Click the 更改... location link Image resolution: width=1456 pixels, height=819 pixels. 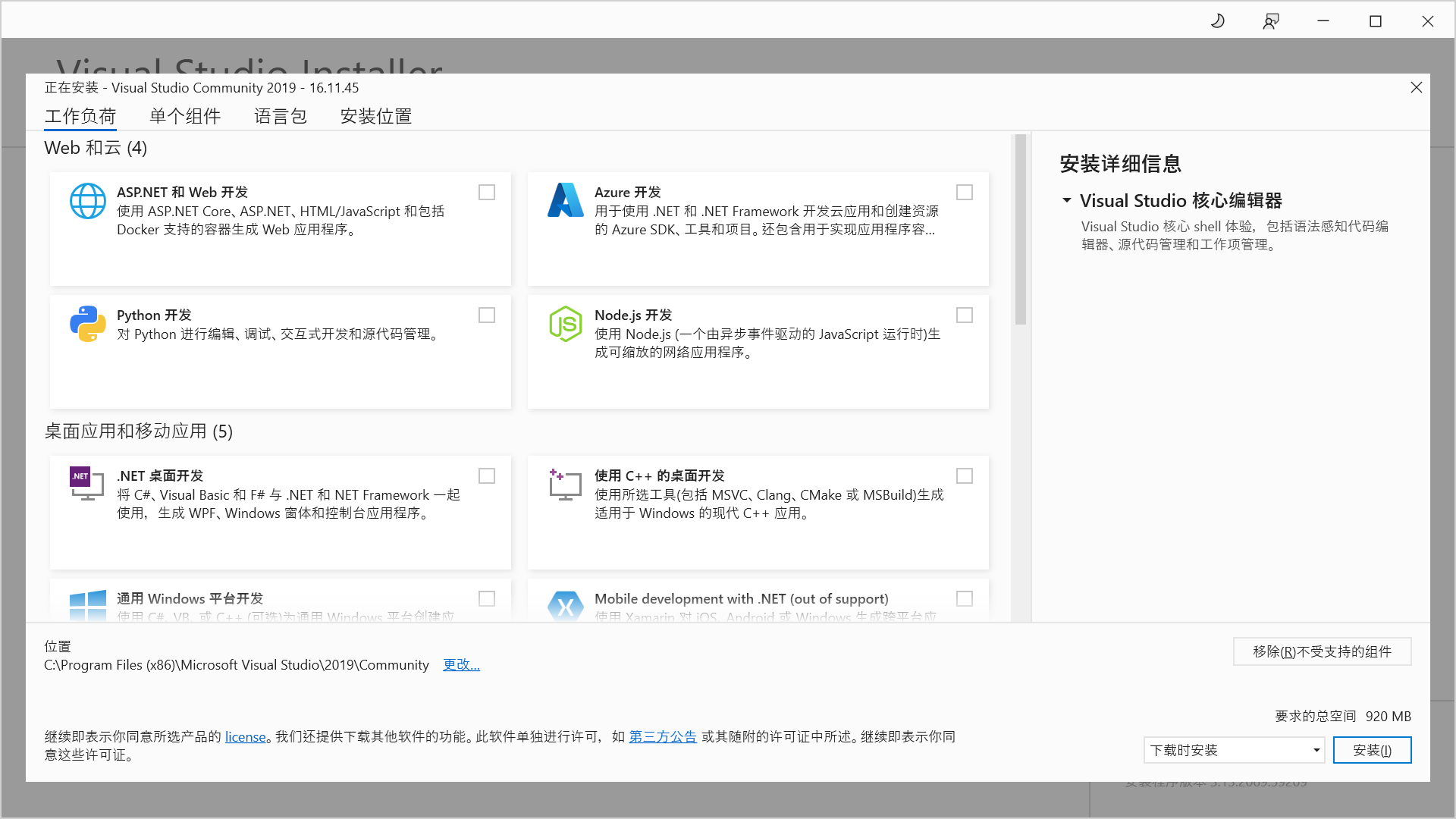(461, 665)
